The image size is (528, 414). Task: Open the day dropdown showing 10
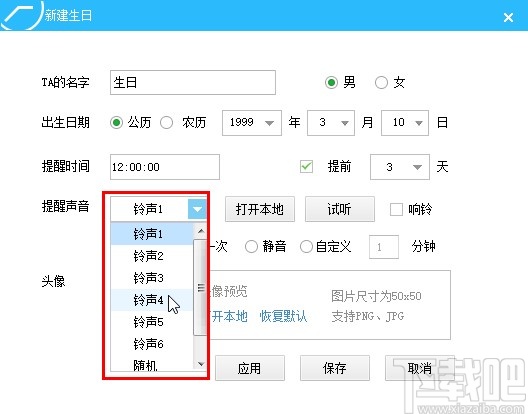click(405, 123)
